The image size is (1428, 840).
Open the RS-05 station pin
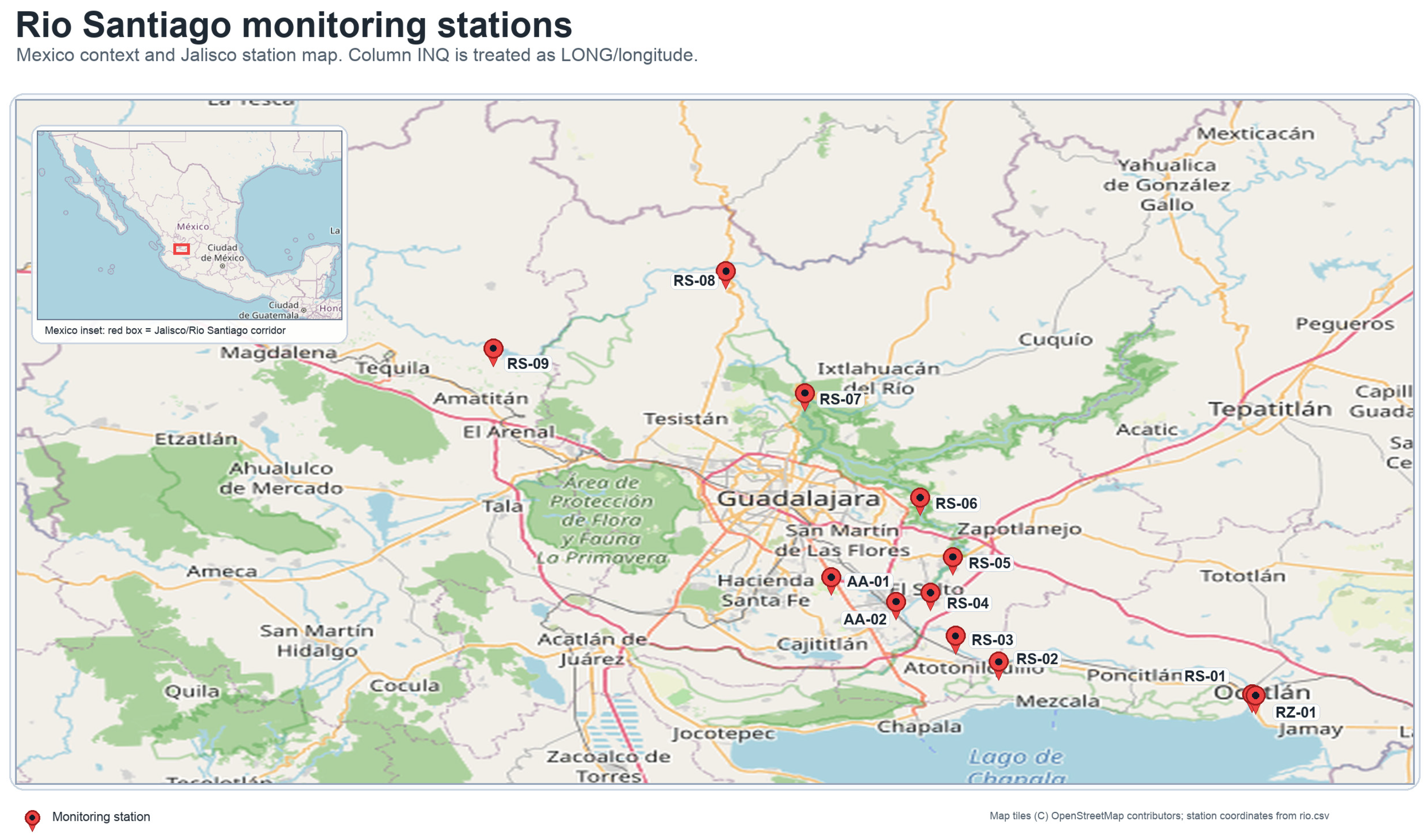coord(953,561)
